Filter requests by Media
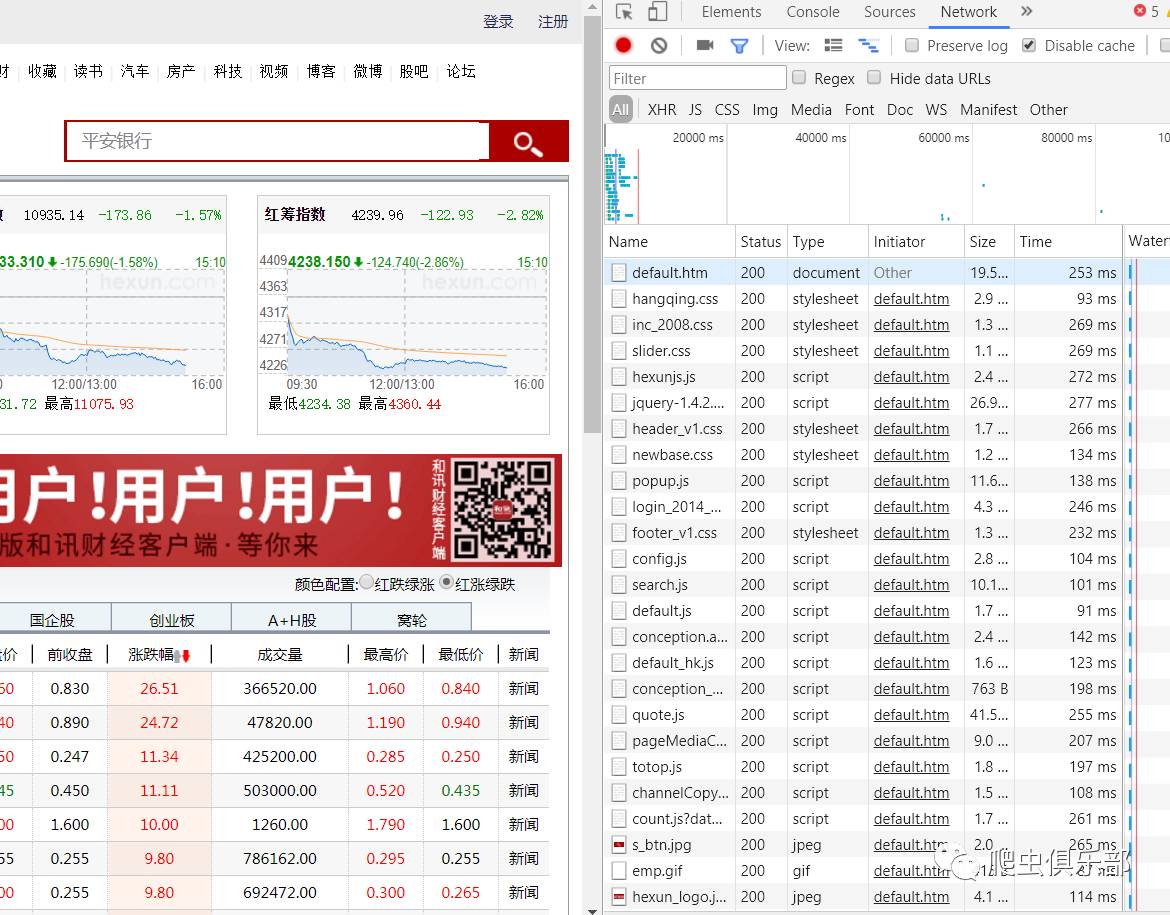Image resolution: width=1170 pixels, height=915 pixels. coord(811,110)
